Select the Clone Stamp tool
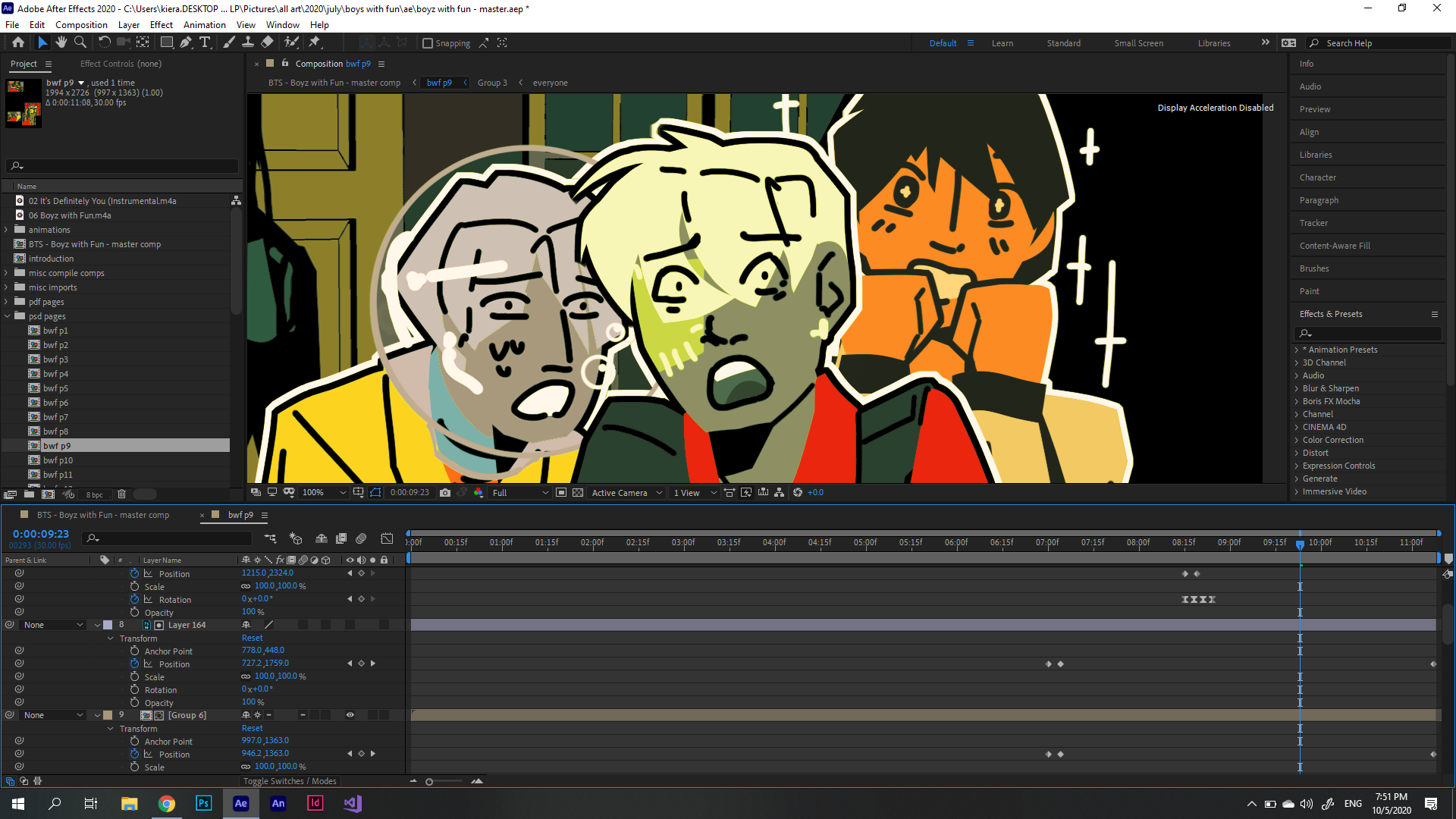 pyautogui.click(x=248, y=42)
